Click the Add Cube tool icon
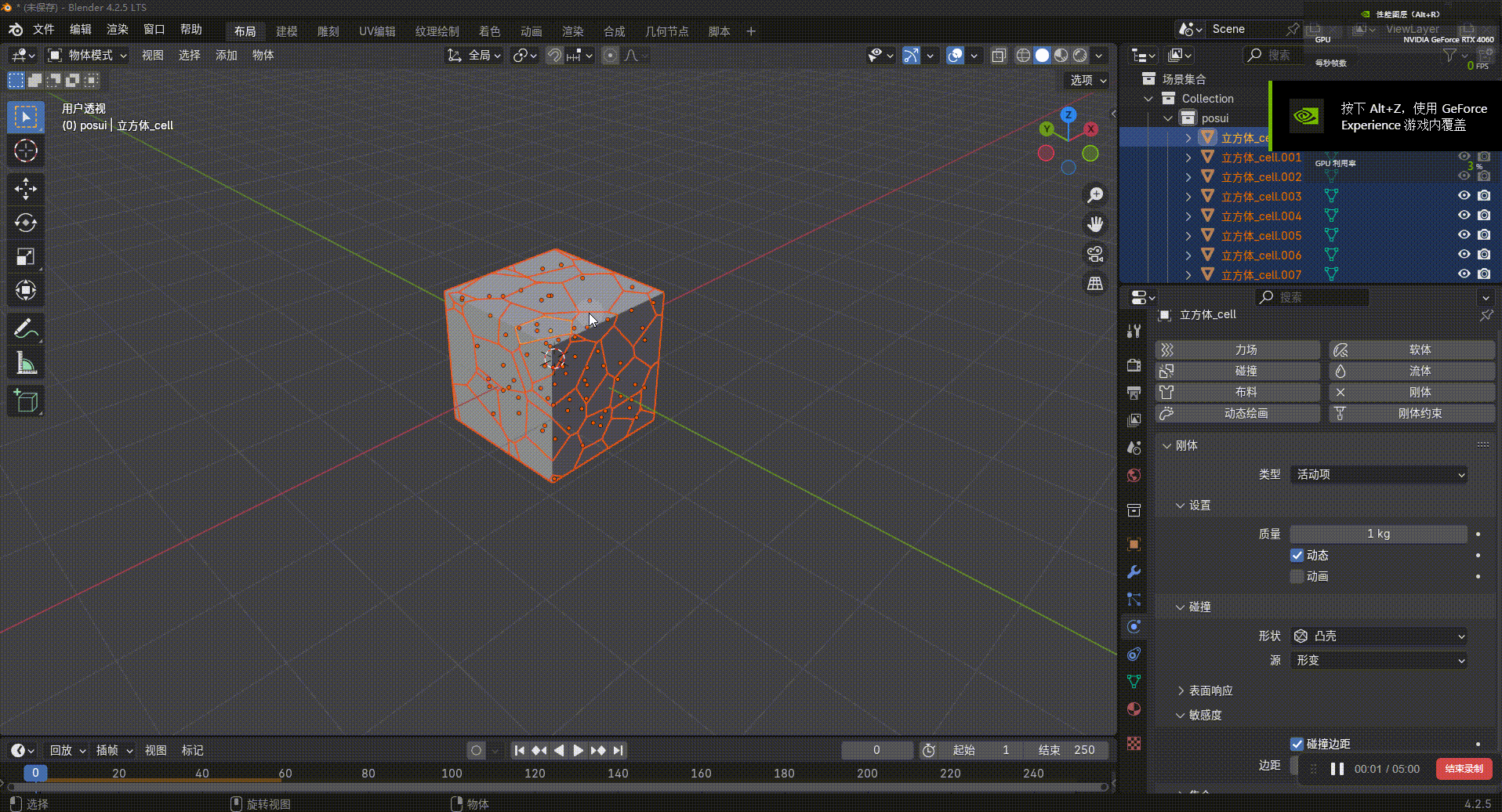Image resolution: width=1502 pixels, height=812 pixels. 25,402
